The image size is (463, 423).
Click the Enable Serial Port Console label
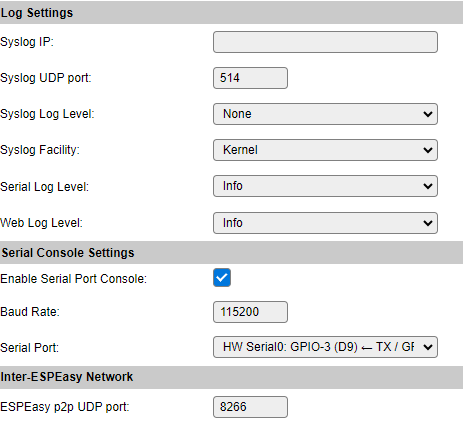pyautogui.click(x=73, y=279)
